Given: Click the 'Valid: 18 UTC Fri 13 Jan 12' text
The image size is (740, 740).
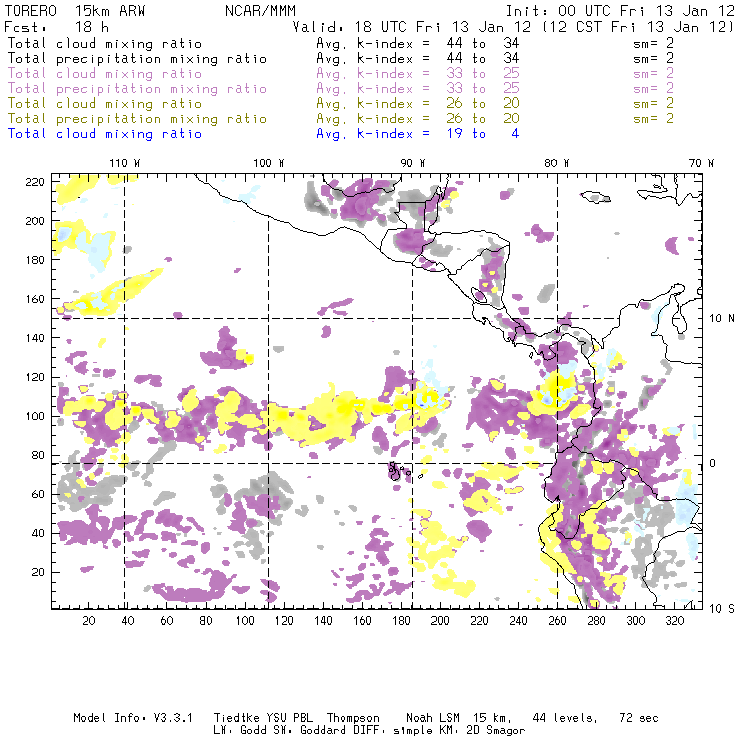Looking at the screenshot, I should [412, 27].
